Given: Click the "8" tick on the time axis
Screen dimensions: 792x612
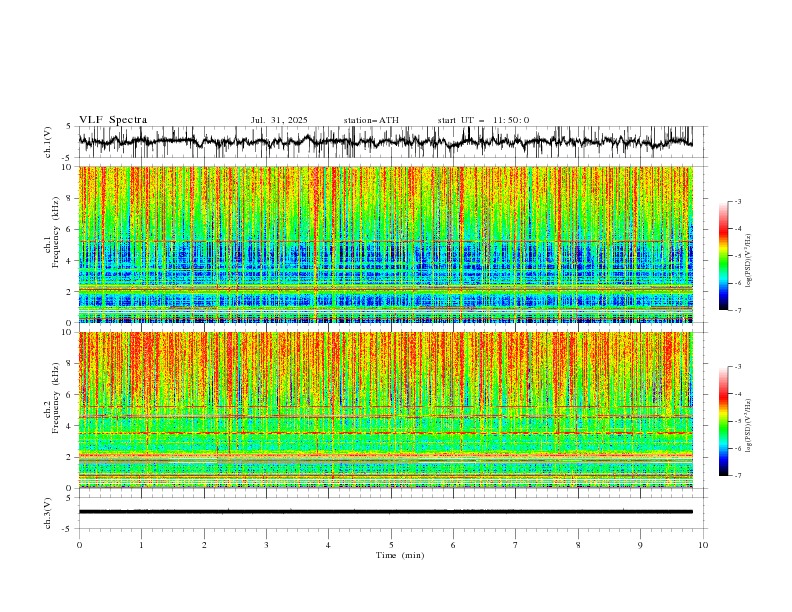Looking at the screenshot, I should tap(578, 545).
